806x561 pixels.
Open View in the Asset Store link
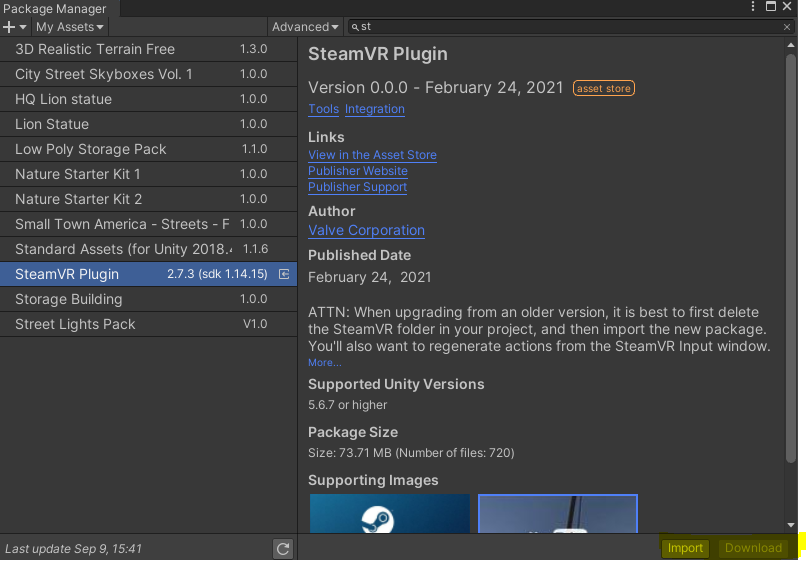tap(372, 155)
